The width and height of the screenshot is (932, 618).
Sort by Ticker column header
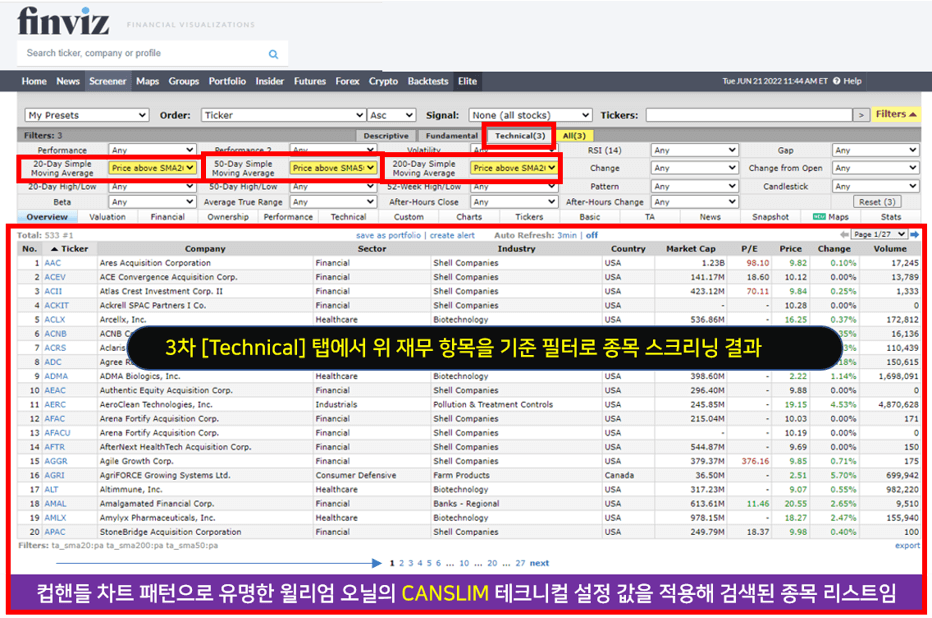point(69,249)
